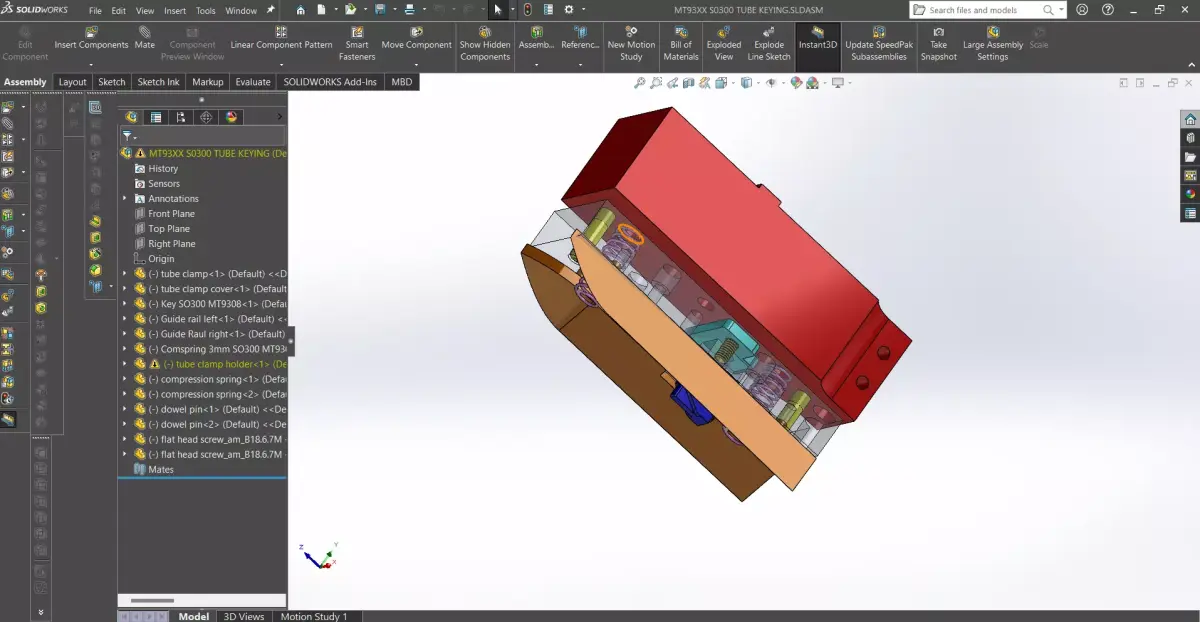Open the Section View tool
The image size is (1200, 622).
click(x=690, y=82)
